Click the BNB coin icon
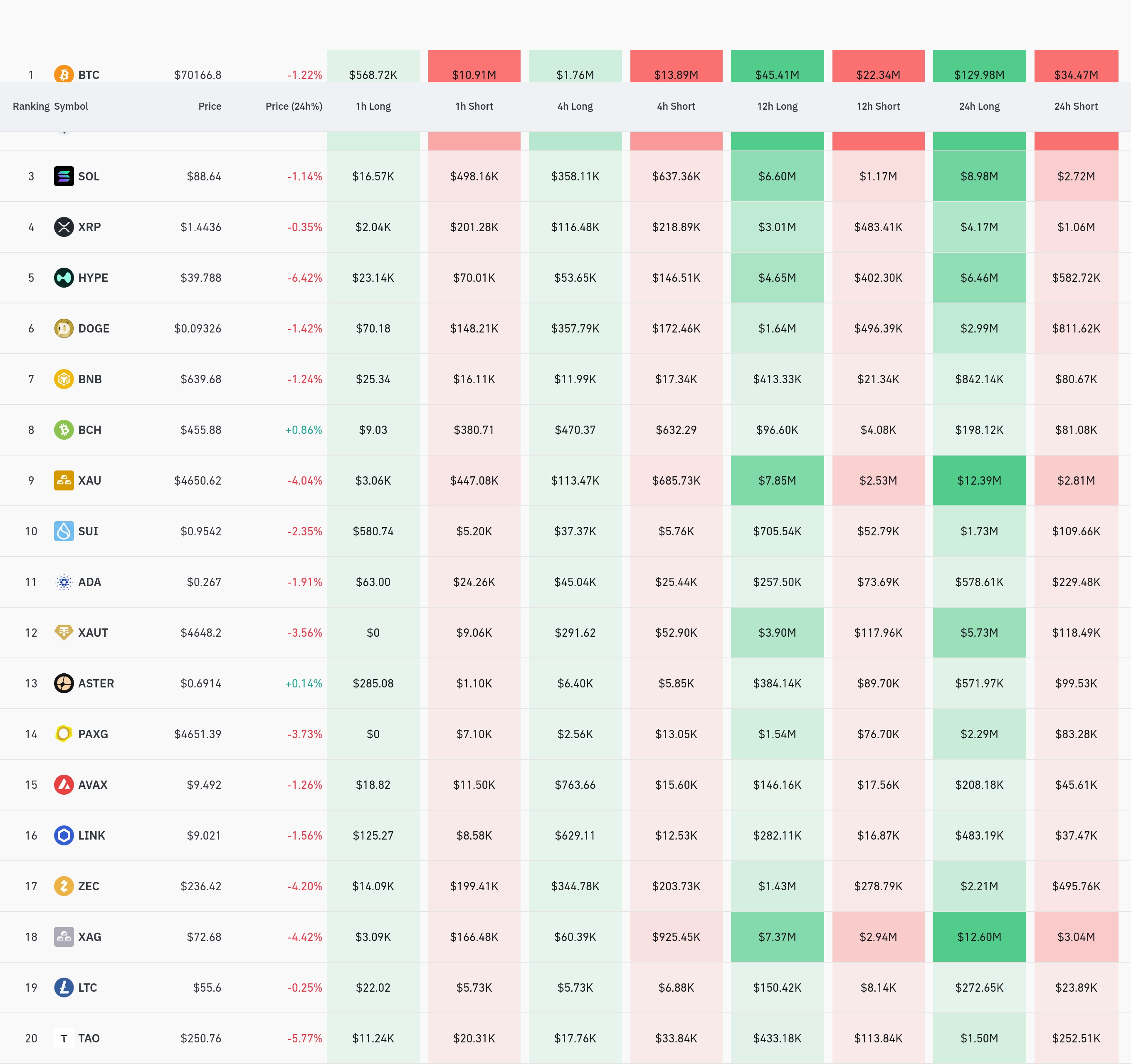 coord(64,379)
